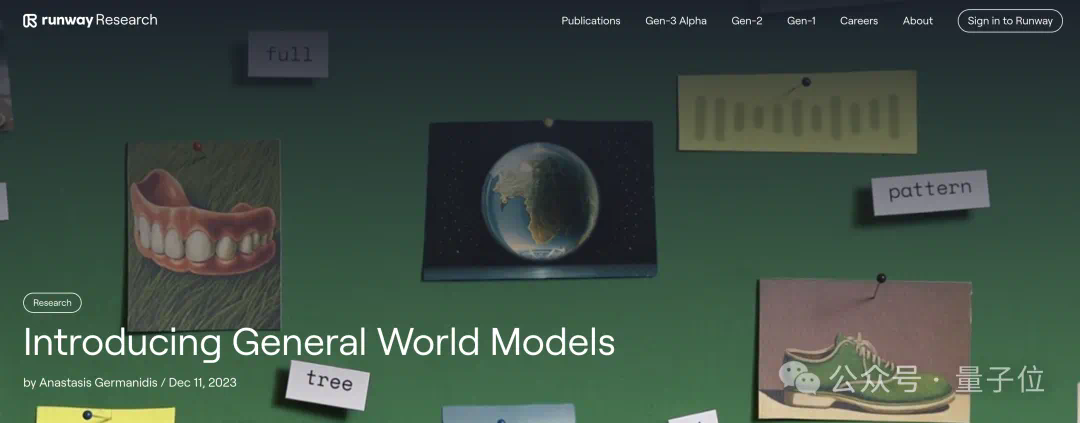Image resolution: width=1080 pixels, height=423 pixels.
Task: Click the author name Anastasis Germanidis
Action: point(98,382)
